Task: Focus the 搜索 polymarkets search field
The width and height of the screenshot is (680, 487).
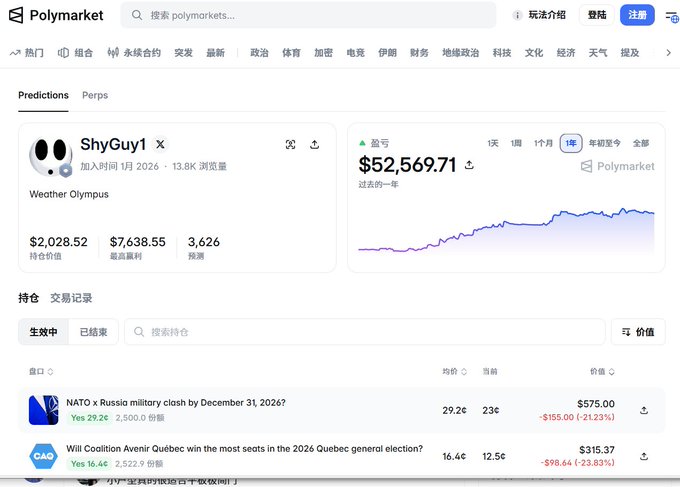Action: coord(308,15)
